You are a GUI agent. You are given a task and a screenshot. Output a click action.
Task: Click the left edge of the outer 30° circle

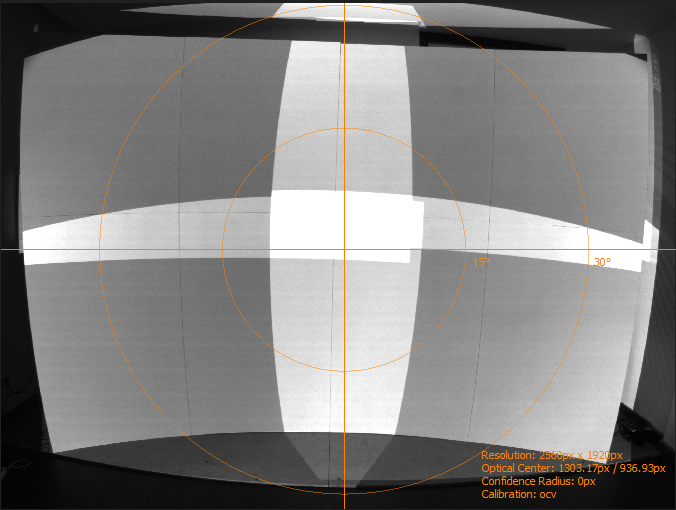tap(100, 249)
